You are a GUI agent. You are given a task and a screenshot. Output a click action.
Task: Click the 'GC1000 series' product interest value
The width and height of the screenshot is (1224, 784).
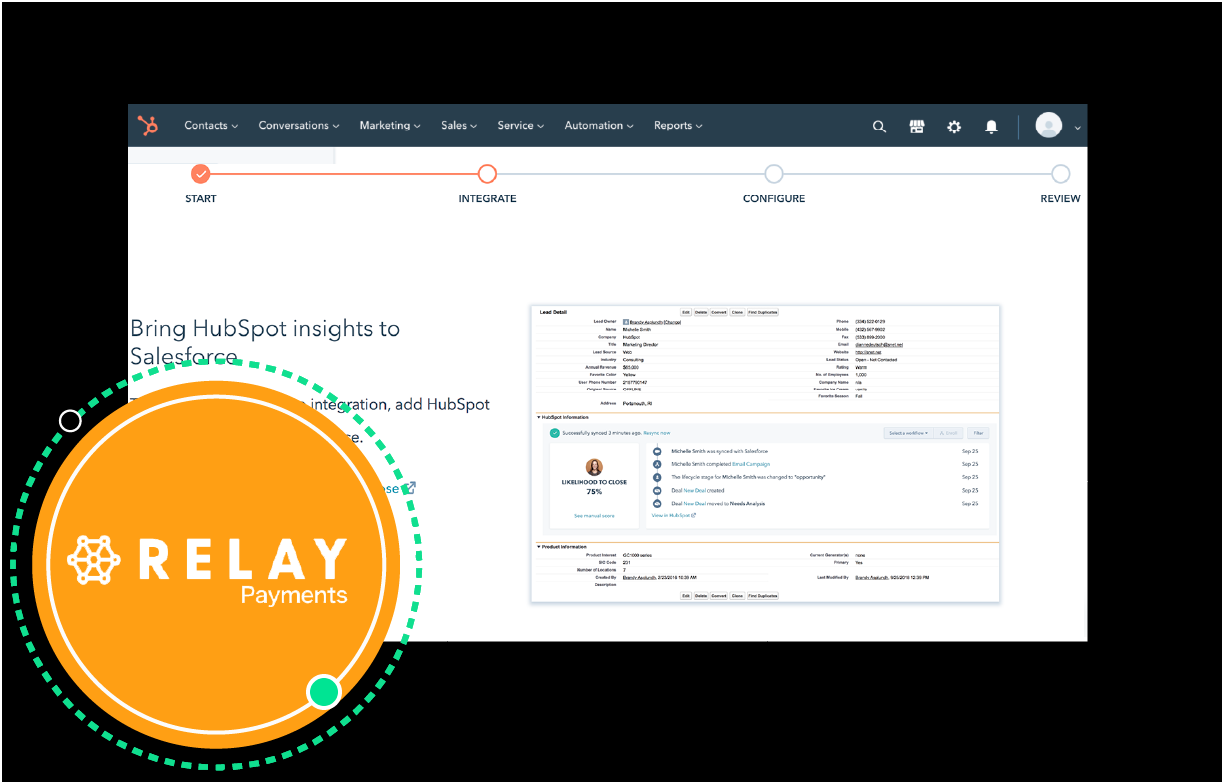point(638,555)
